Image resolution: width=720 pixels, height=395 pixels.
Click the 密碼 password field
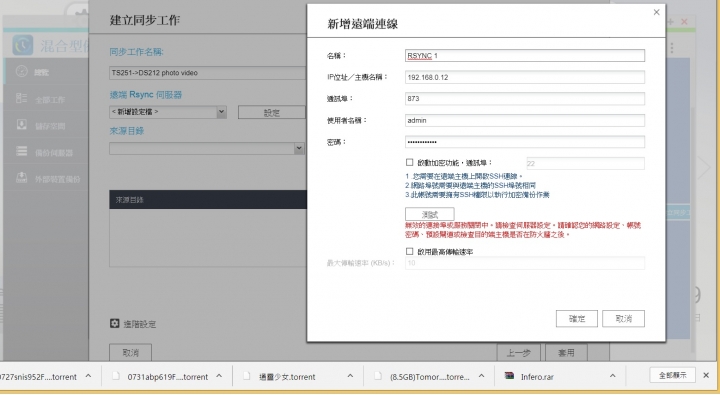pyautogui.click(x=525, y=142)
